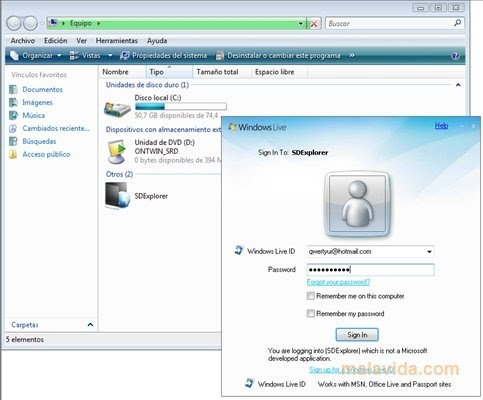483x400 pixels.
Task: Sort by Tamaño total column
Action: 222,72
